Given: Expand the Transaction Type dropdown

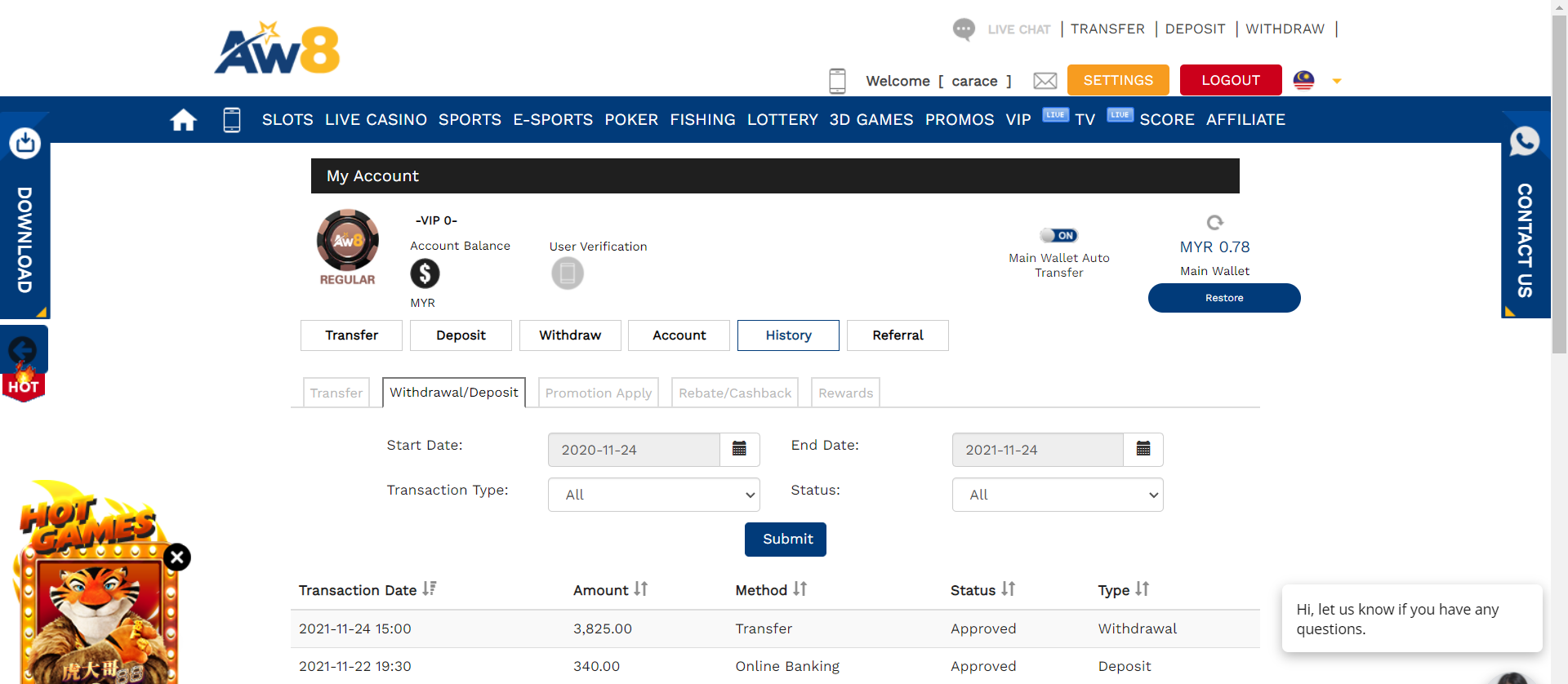Looking at the screenshot, I should (x=653, y=495).
